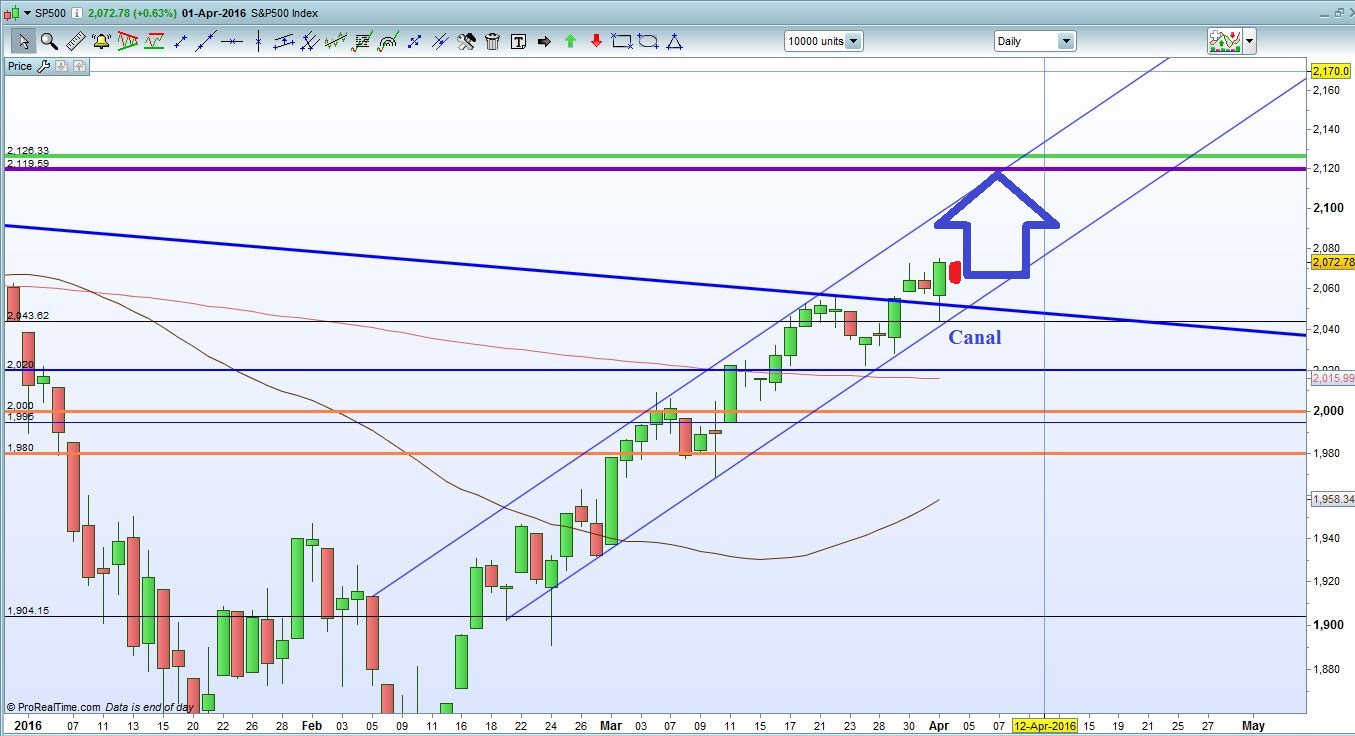1355x736 pixels.
Task: Click the 1,958.34 moving average axis tag
Action: (x=1332, y=499)
